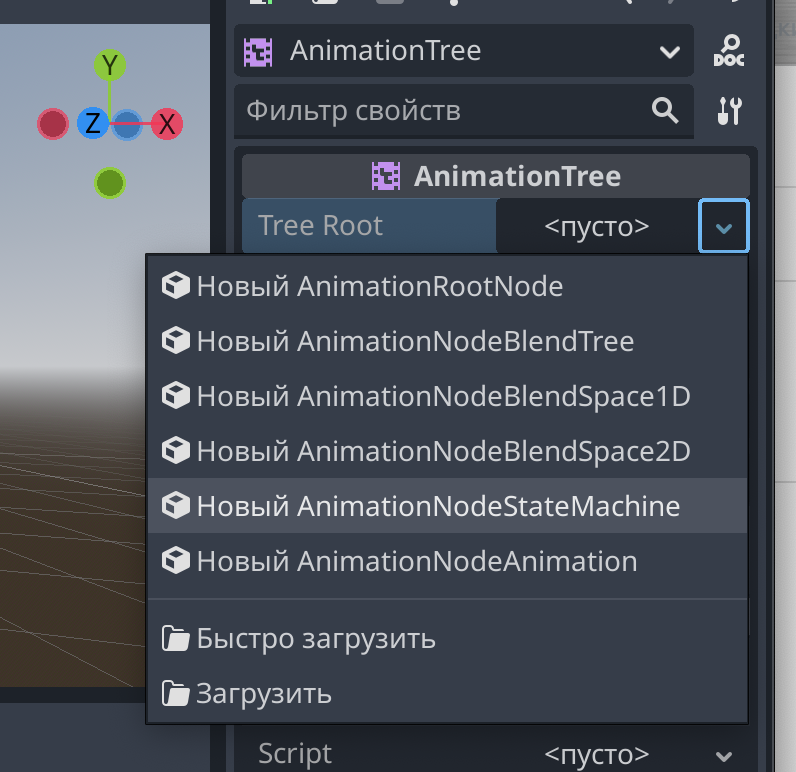Choose Новый AnimationNodeBlendSpace1D
This screenshot has width=796, height=772.
pyautogui.click(x=447, y=396)
